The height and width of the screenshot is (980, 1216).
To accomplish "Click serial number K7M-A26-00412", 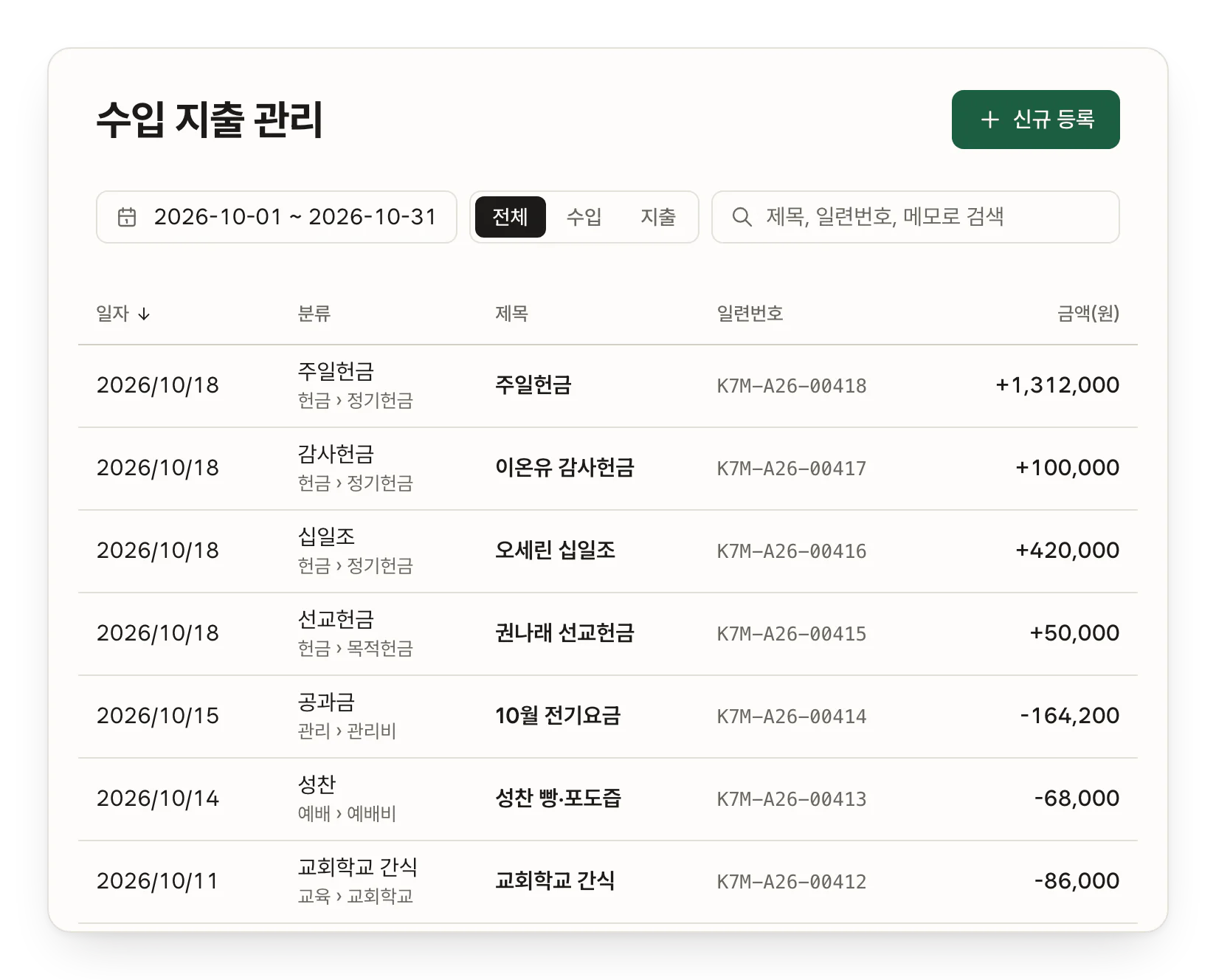I will tap(792, 882).
